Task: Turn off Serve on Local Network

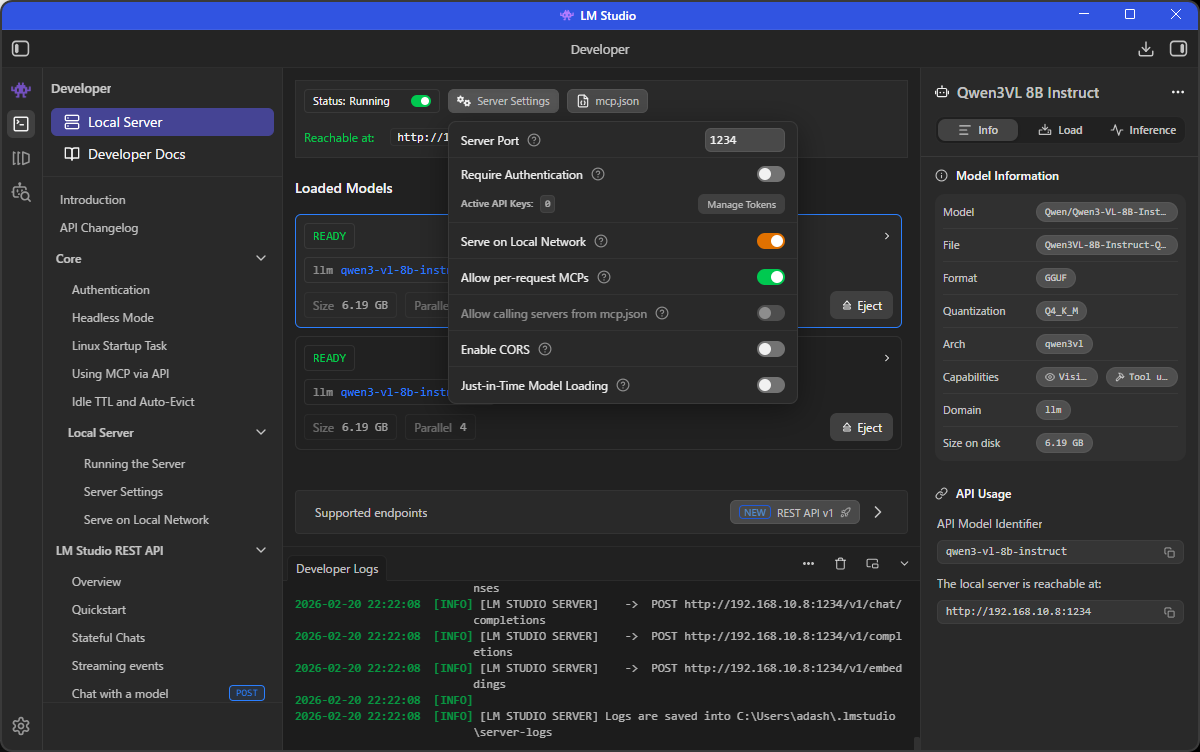Action: coord(770,241)
